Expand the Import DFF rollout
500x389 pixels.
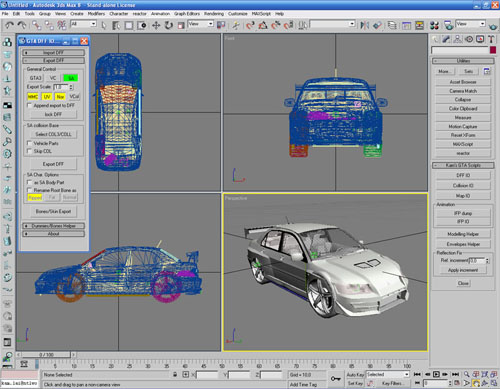click(x=53, y=53)
